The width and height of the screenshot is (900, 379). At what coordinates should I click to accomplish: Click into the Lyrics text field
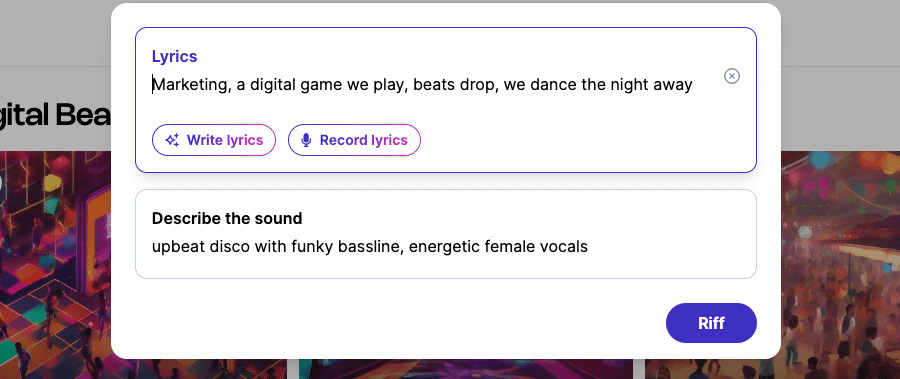pyautogui.click(x=422, y=85)
